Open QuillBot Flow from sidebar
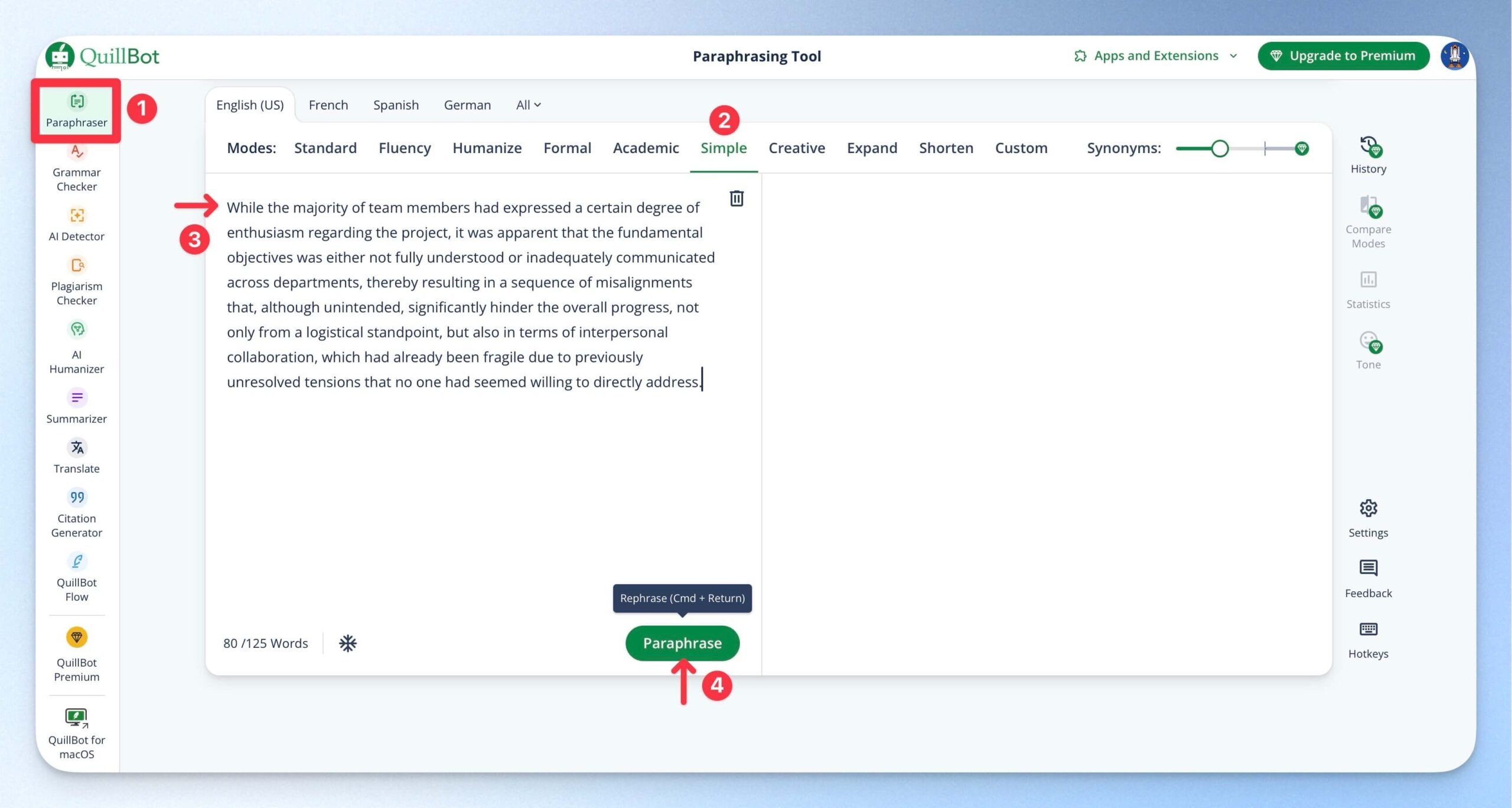The image size is (1512, 808). (76, 578)
